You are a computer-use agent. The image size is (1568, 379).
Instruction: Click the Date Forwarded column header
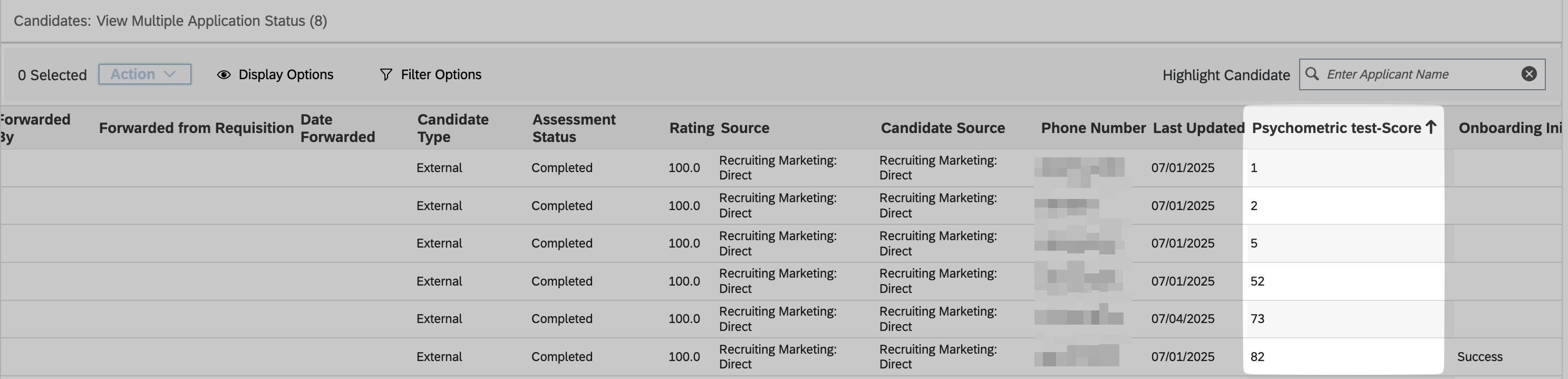337,128
